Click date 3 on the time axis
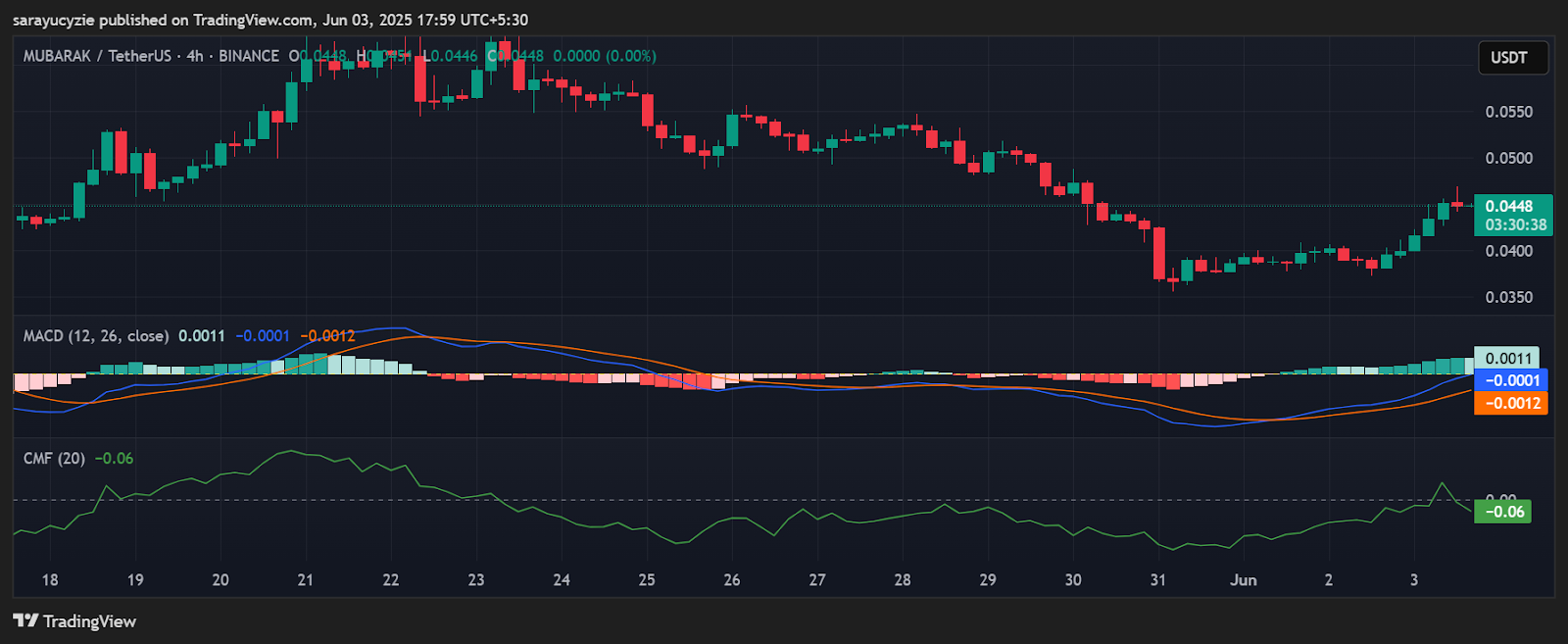The height and width of the screenshot is (644, 1568). [x=1414, y=579]
